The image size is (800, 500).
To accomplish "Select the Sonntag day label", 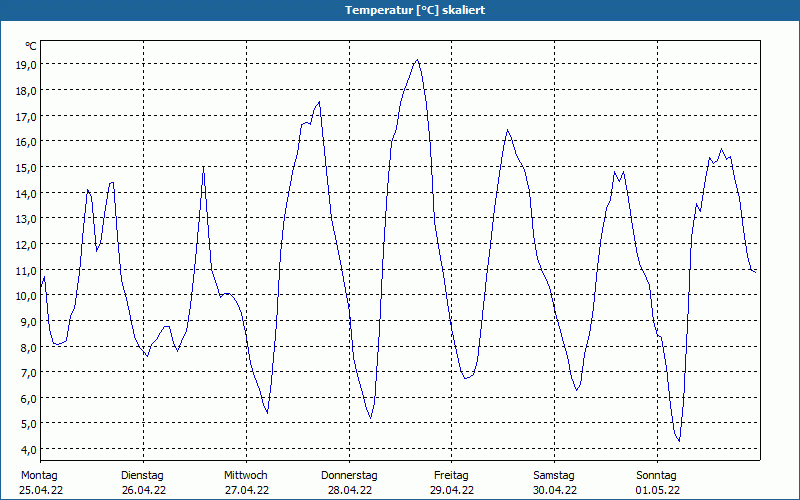I will click(x=656, y=476).
